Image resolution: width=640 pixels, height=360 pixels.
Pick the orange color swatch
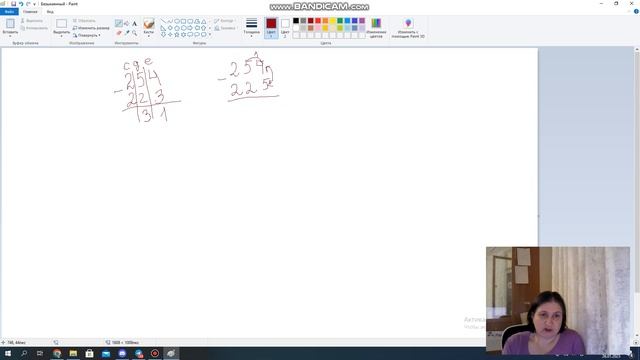pos(325,21)
